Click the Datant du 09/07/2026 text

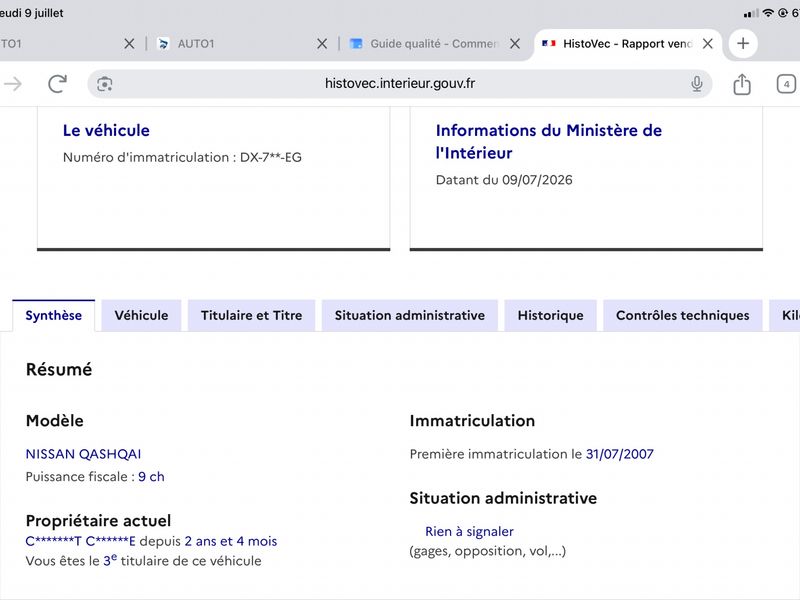[504, 180]
